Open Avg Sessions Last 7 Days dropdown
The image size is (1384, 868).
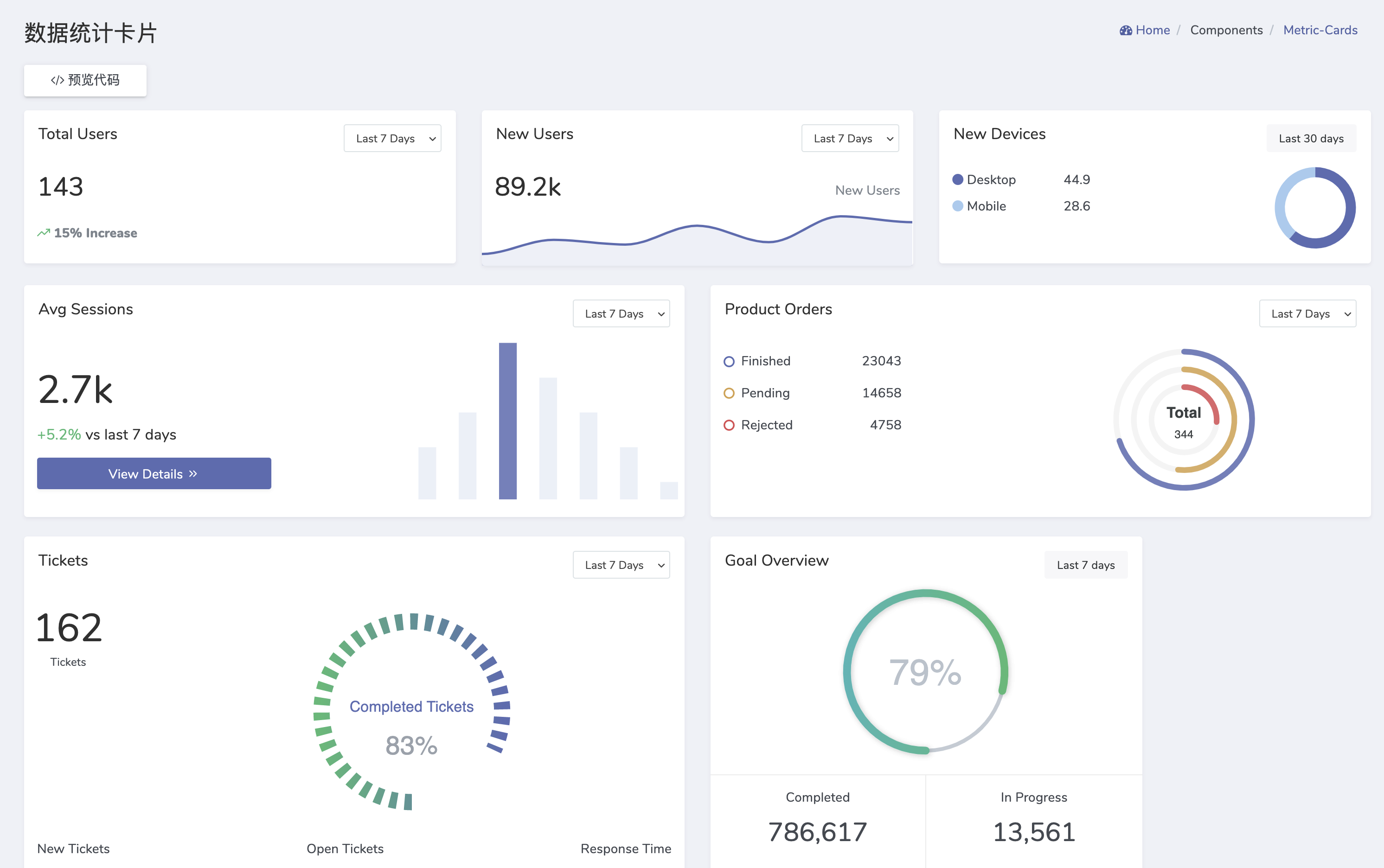tap(621, 313)
